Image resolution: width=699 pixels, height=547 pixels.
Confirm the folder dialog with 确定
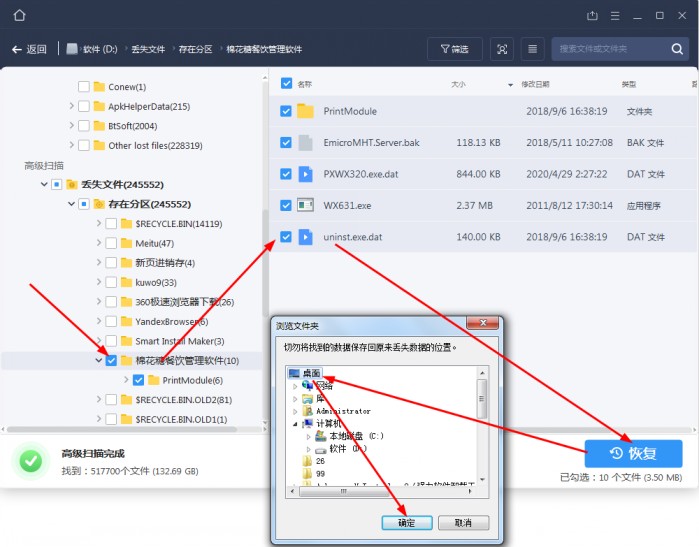[x=406, y=522]
